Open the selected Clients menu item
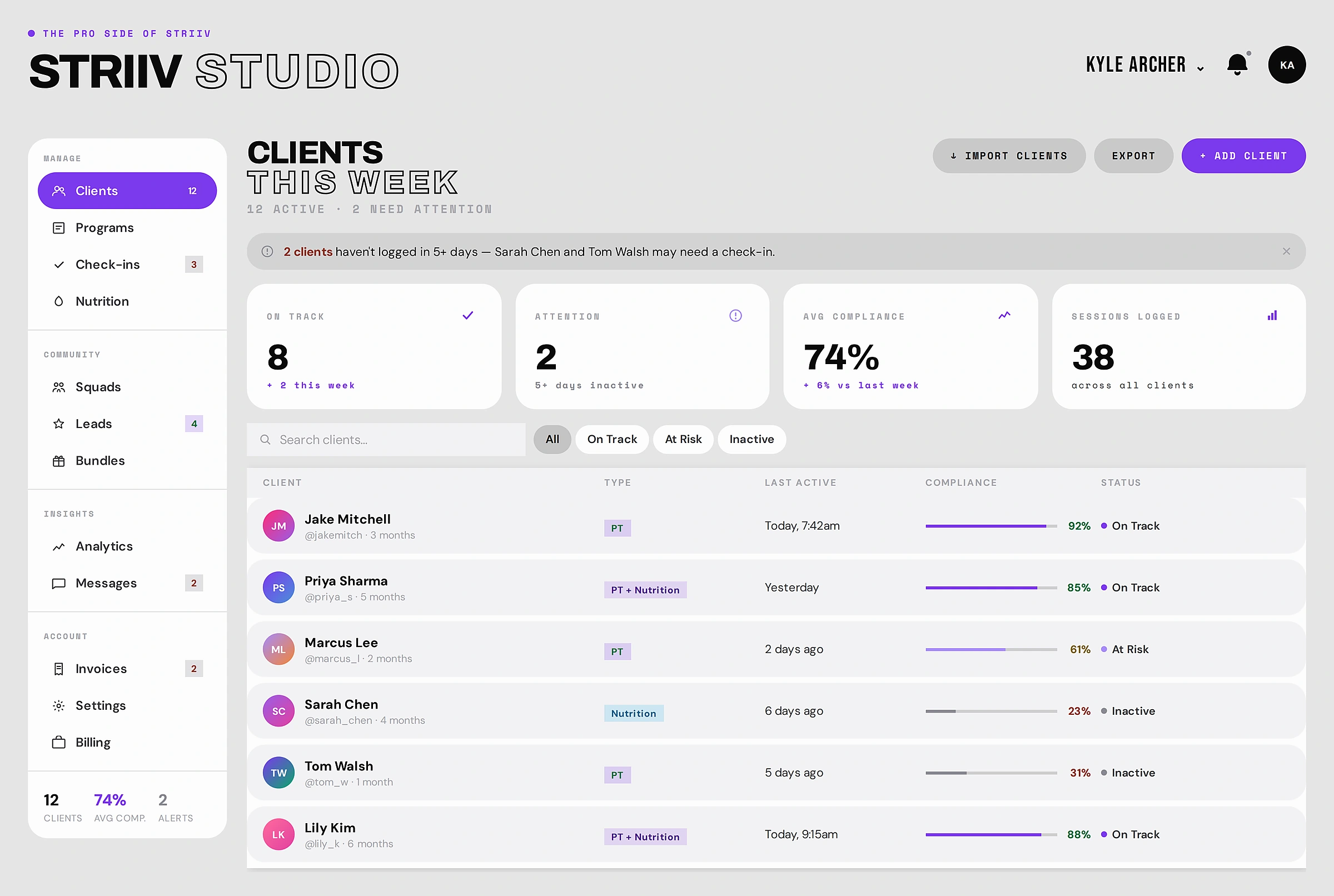 pyautogui.click(x=127, y=191)
